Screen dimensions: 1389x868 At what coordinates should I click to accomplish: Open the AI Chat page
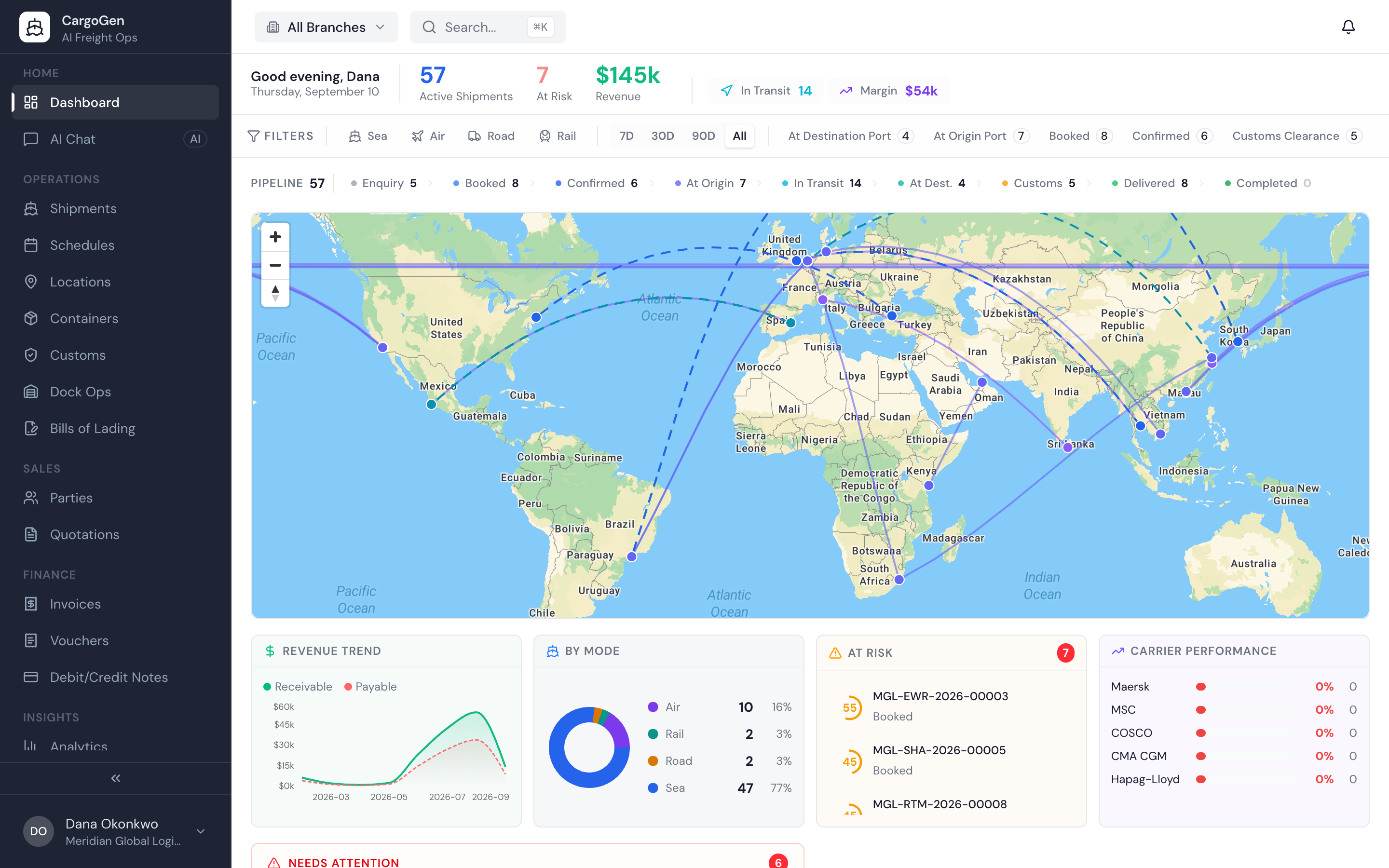(115, 139)
